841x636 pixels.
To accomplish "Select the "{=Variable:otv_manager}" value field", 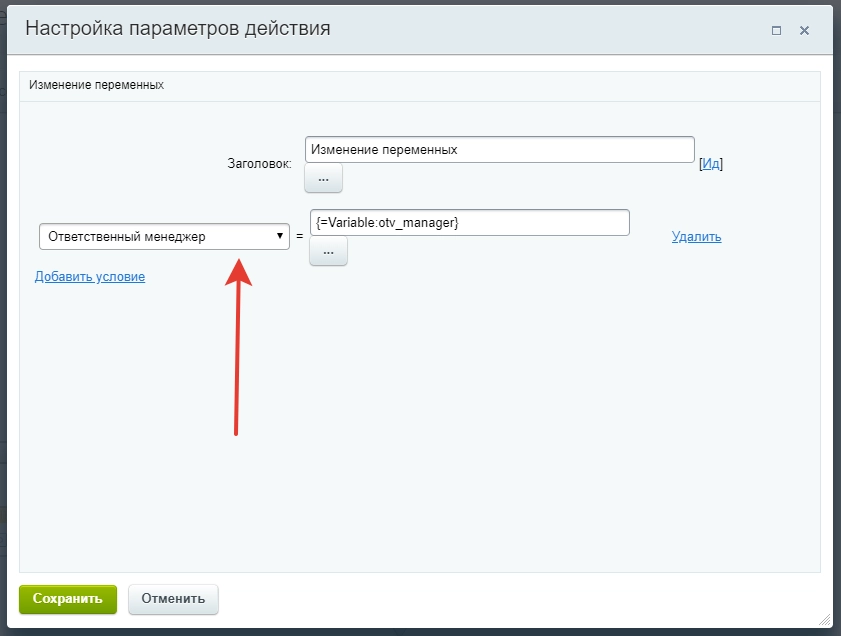I will [468, 222].
